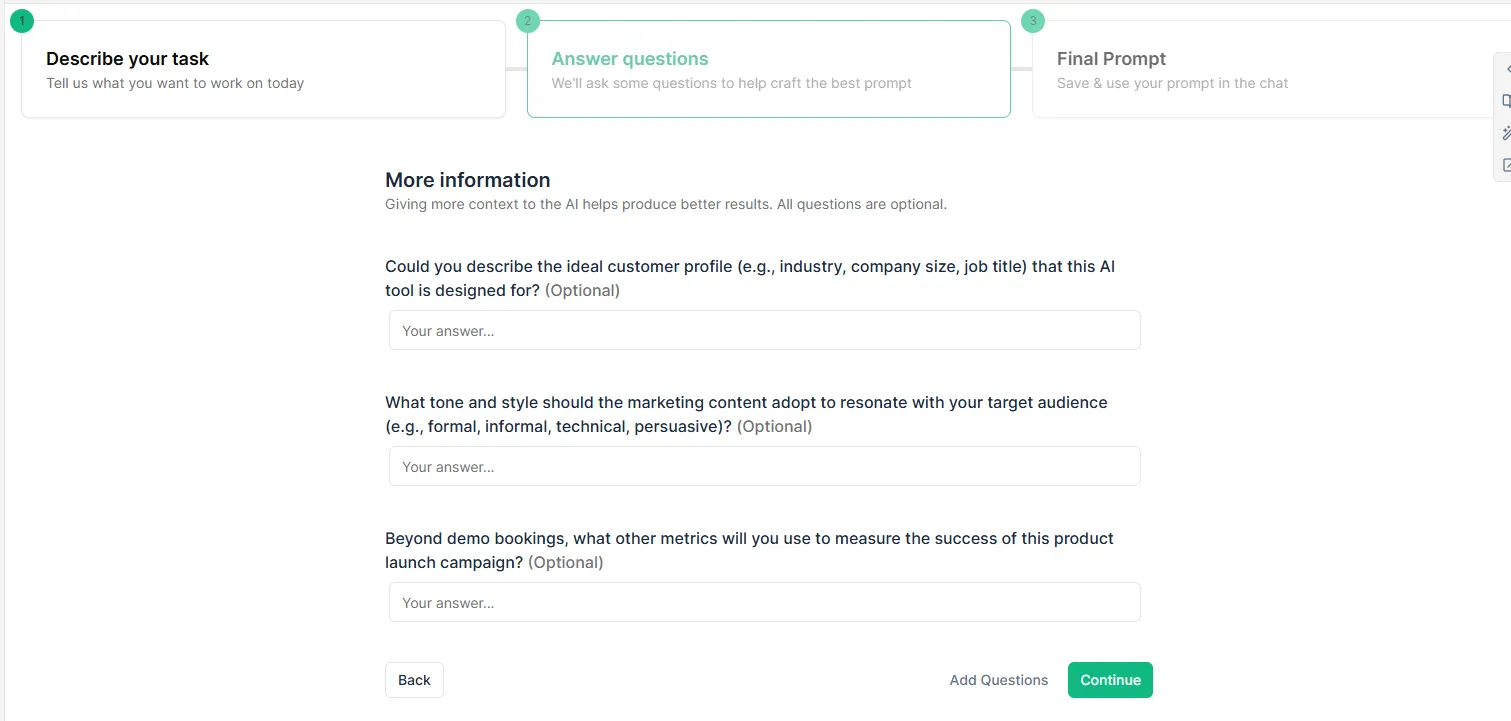Click the step 1 number circle
The image size is (1511, 721).
pyautogui.click(x=22, y=21)
